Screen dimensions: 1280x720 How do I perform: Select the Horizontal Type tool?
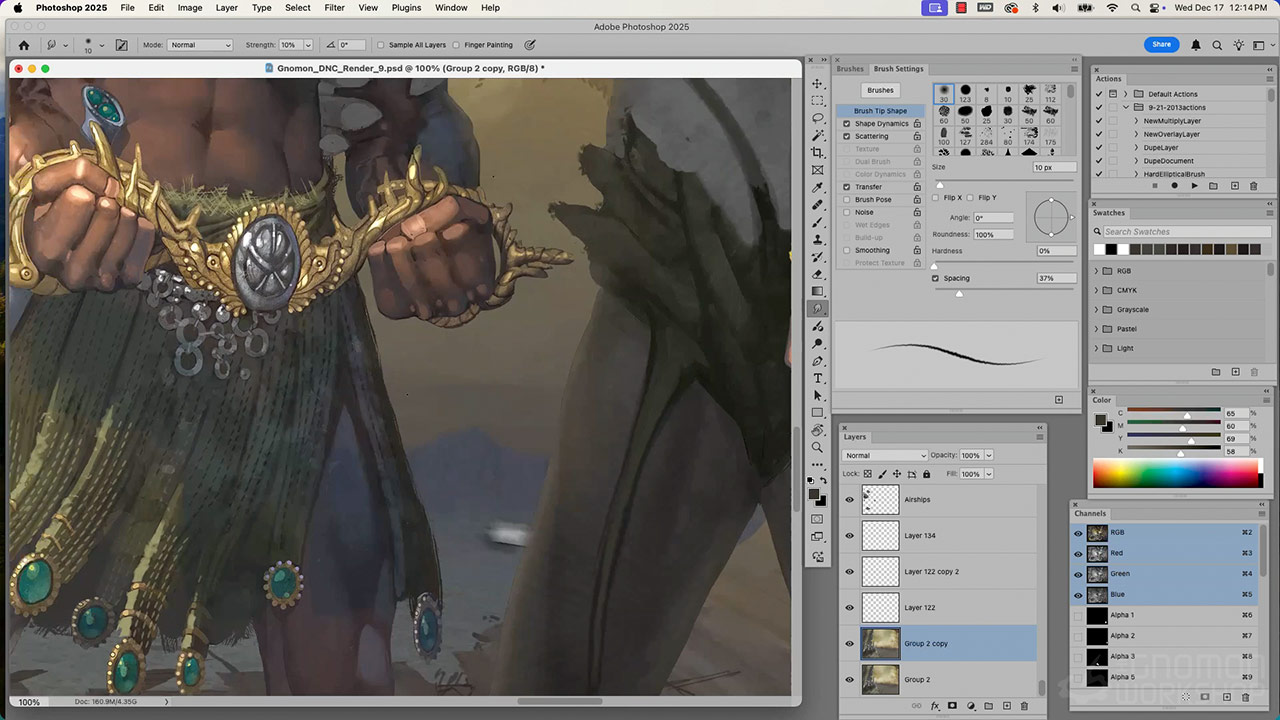(x=818, y=378)
